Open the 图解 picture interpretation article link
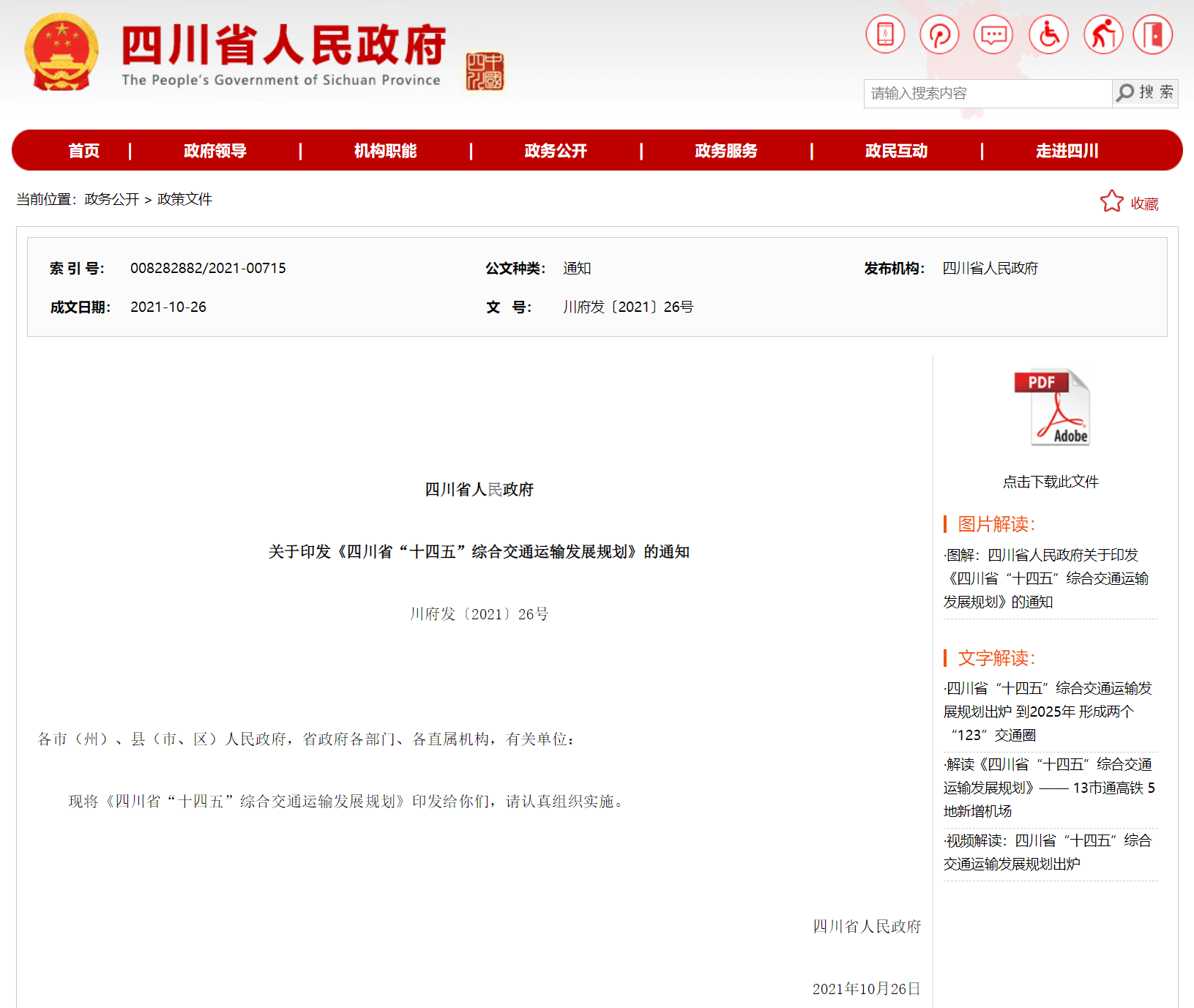The image size is (1194, 1008). (1047, 578)
